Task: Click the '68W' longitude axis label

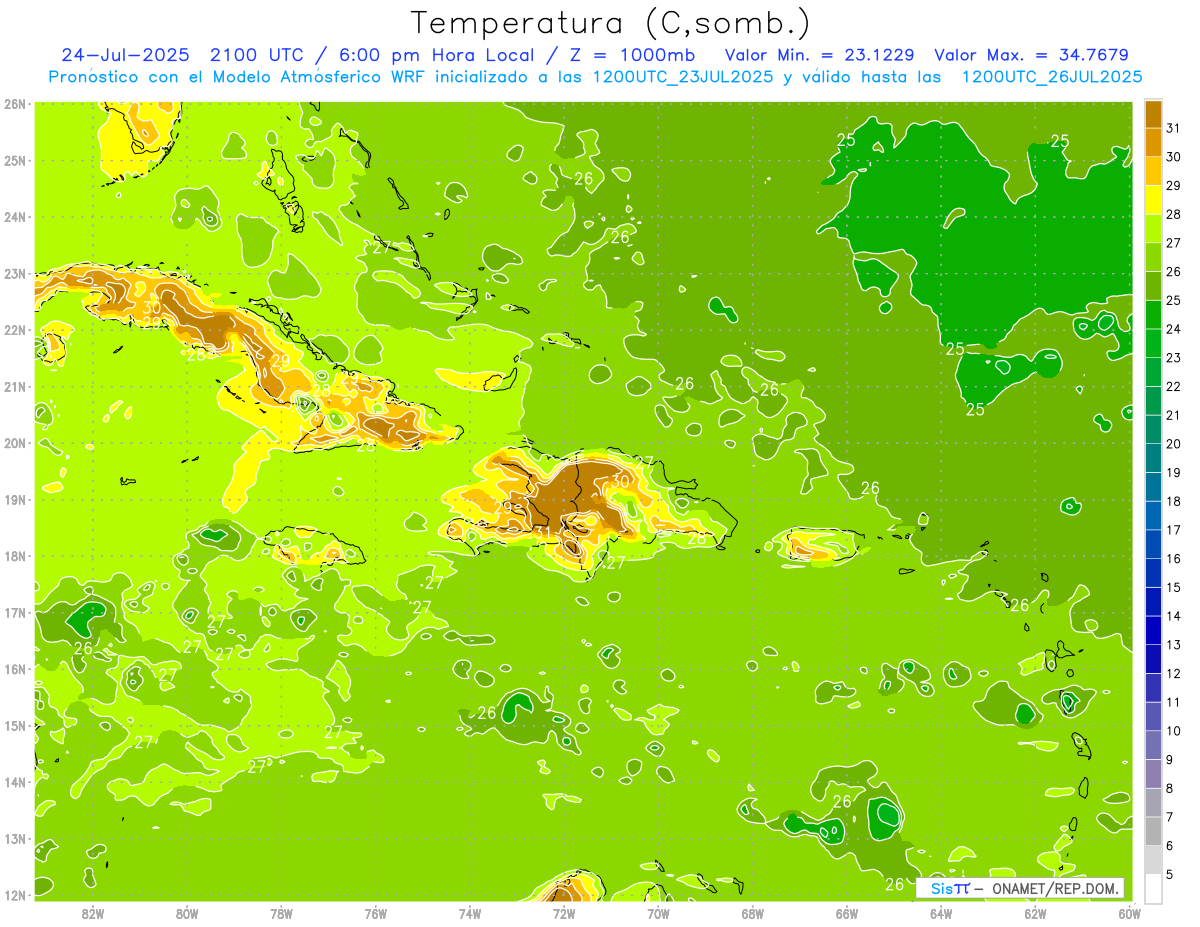Action: (753, 913)
